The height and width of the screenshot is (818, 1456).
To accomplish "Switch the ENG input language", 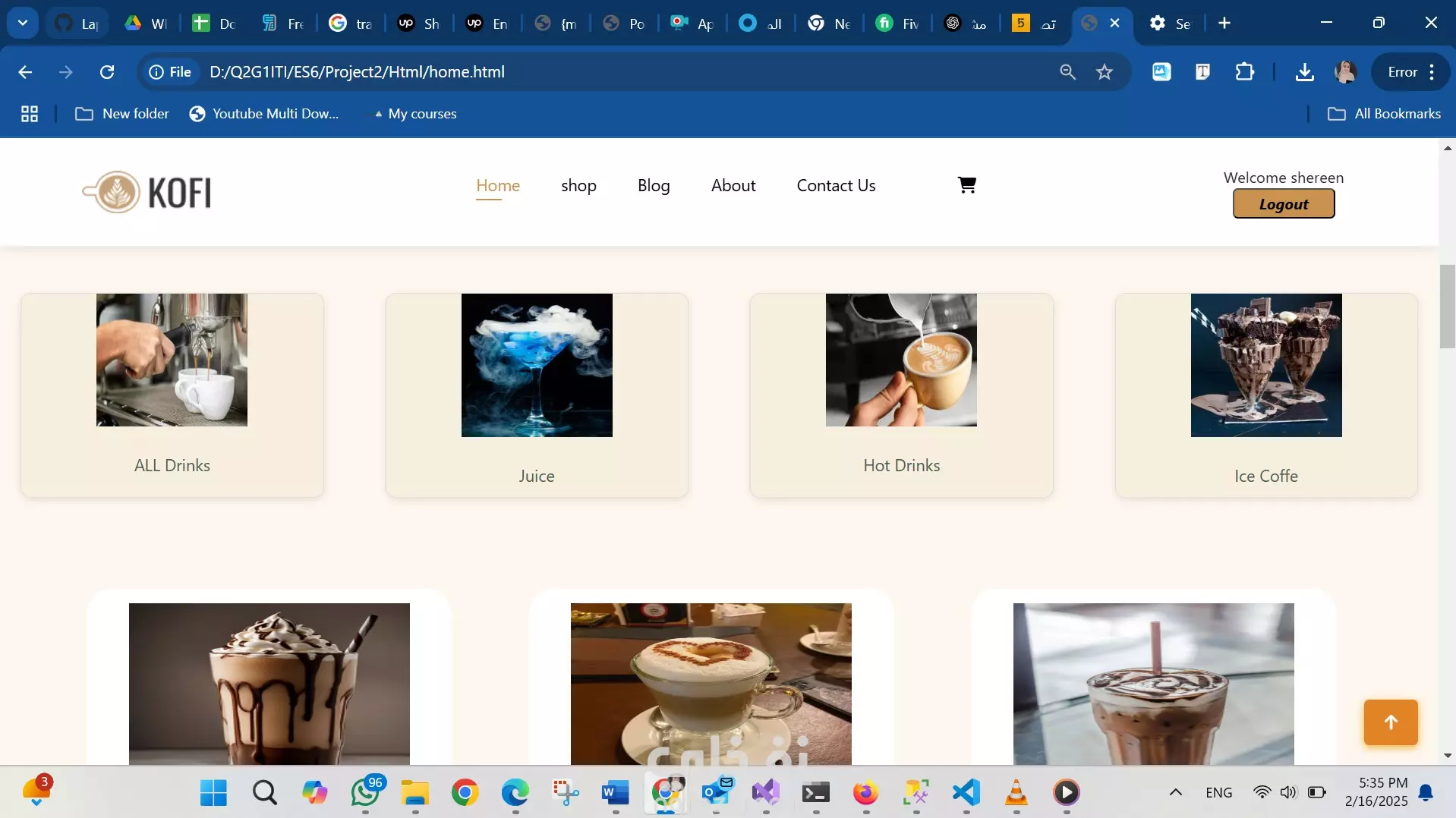I will click(1218, 793).
